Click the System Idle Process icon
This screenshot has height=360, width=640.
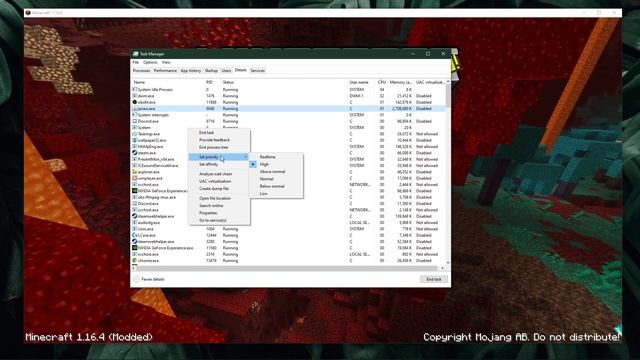[x=135, y=89]
